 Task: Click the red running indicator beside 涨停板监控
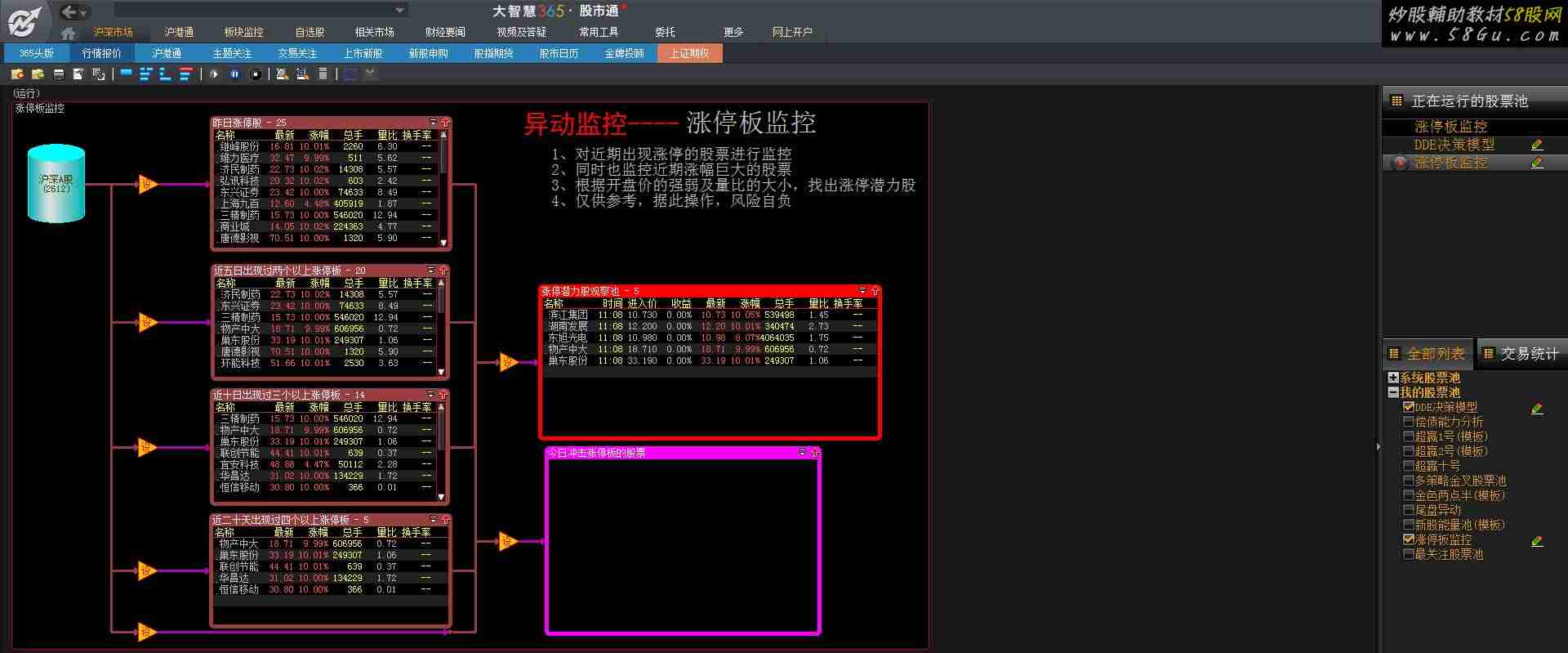tap(1400, 163)
